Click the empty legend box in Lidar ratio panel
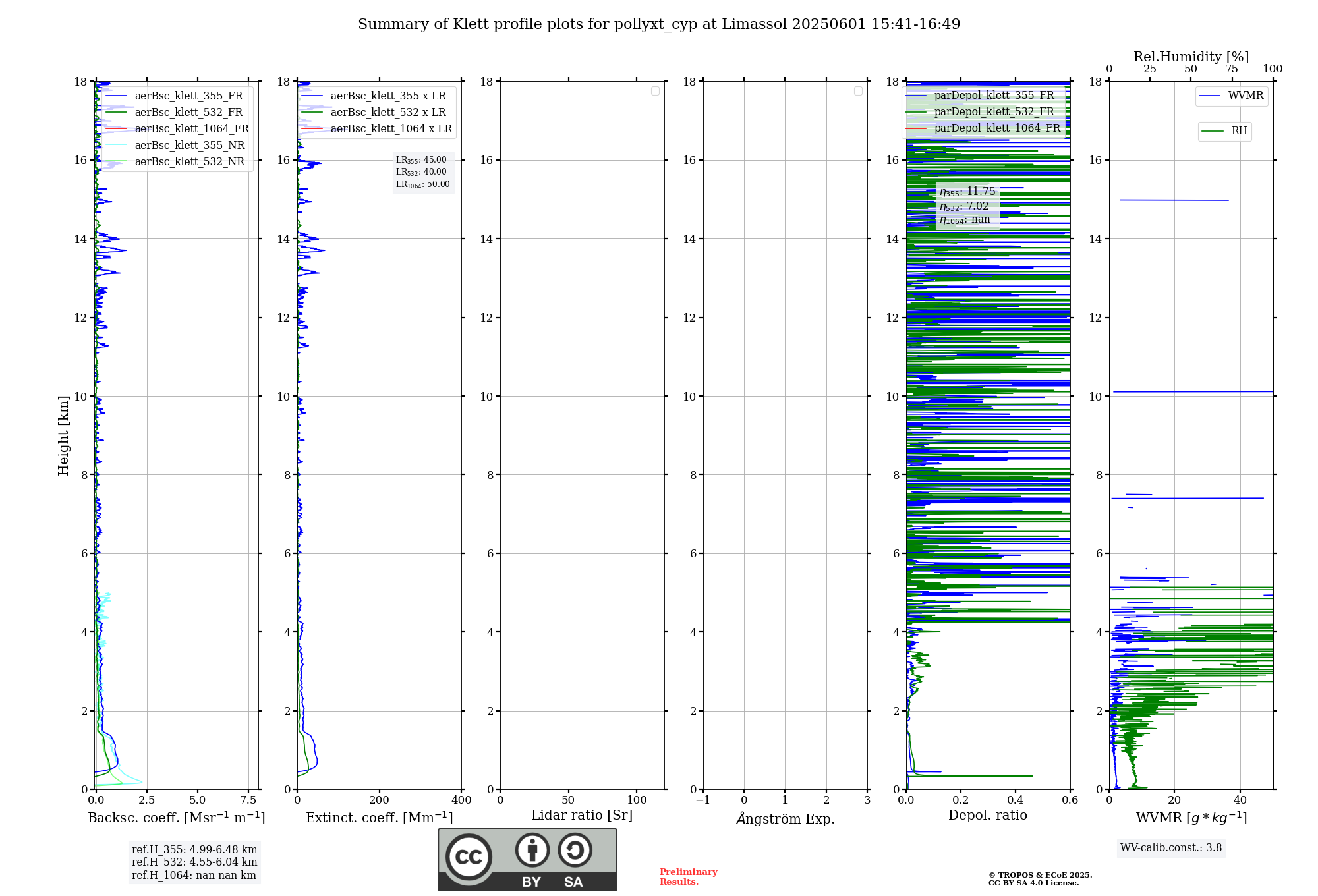The height and width of the screenshot is (896, 1318). point(655,91)
